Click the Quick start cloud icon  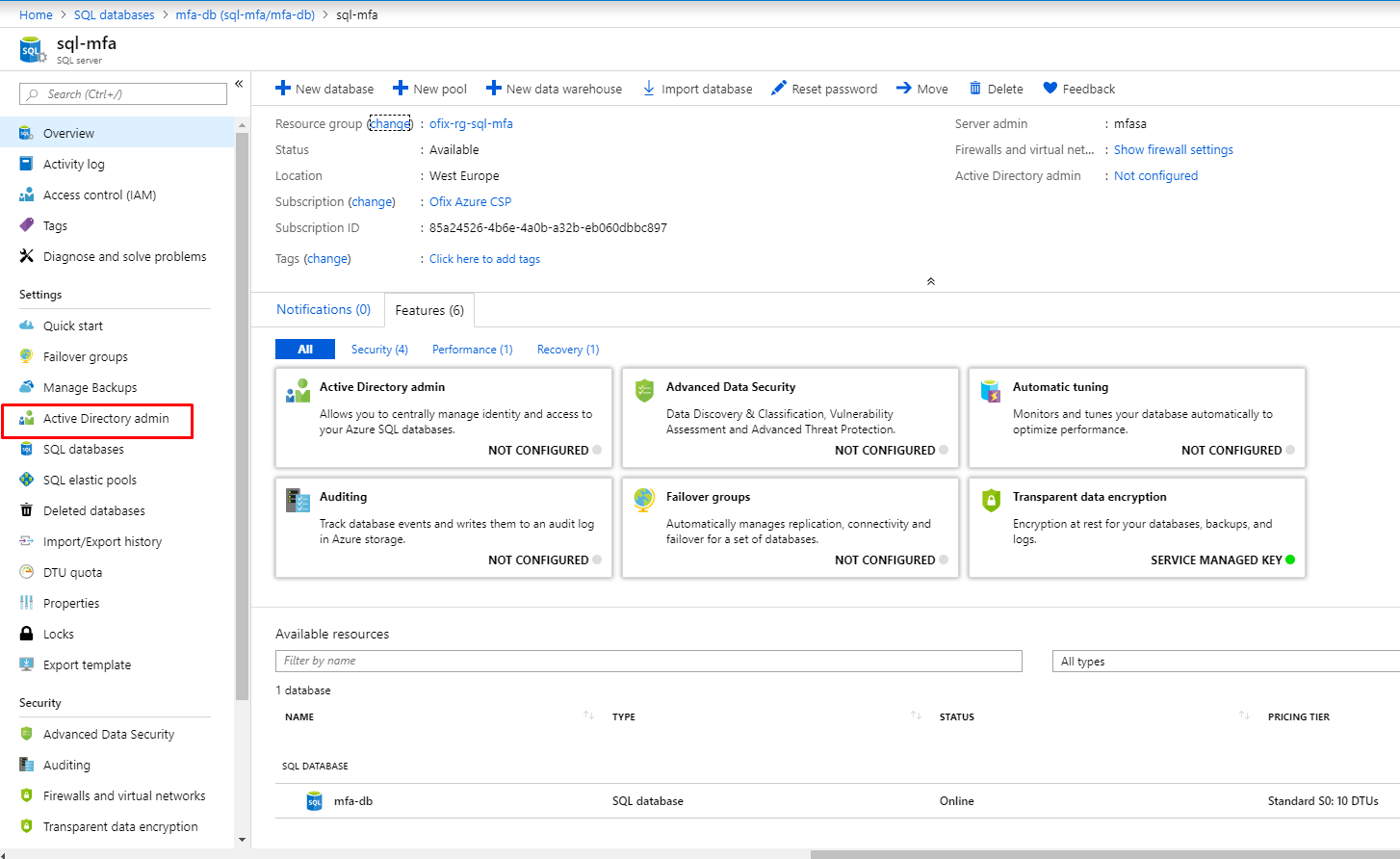[x=26, y=325]
